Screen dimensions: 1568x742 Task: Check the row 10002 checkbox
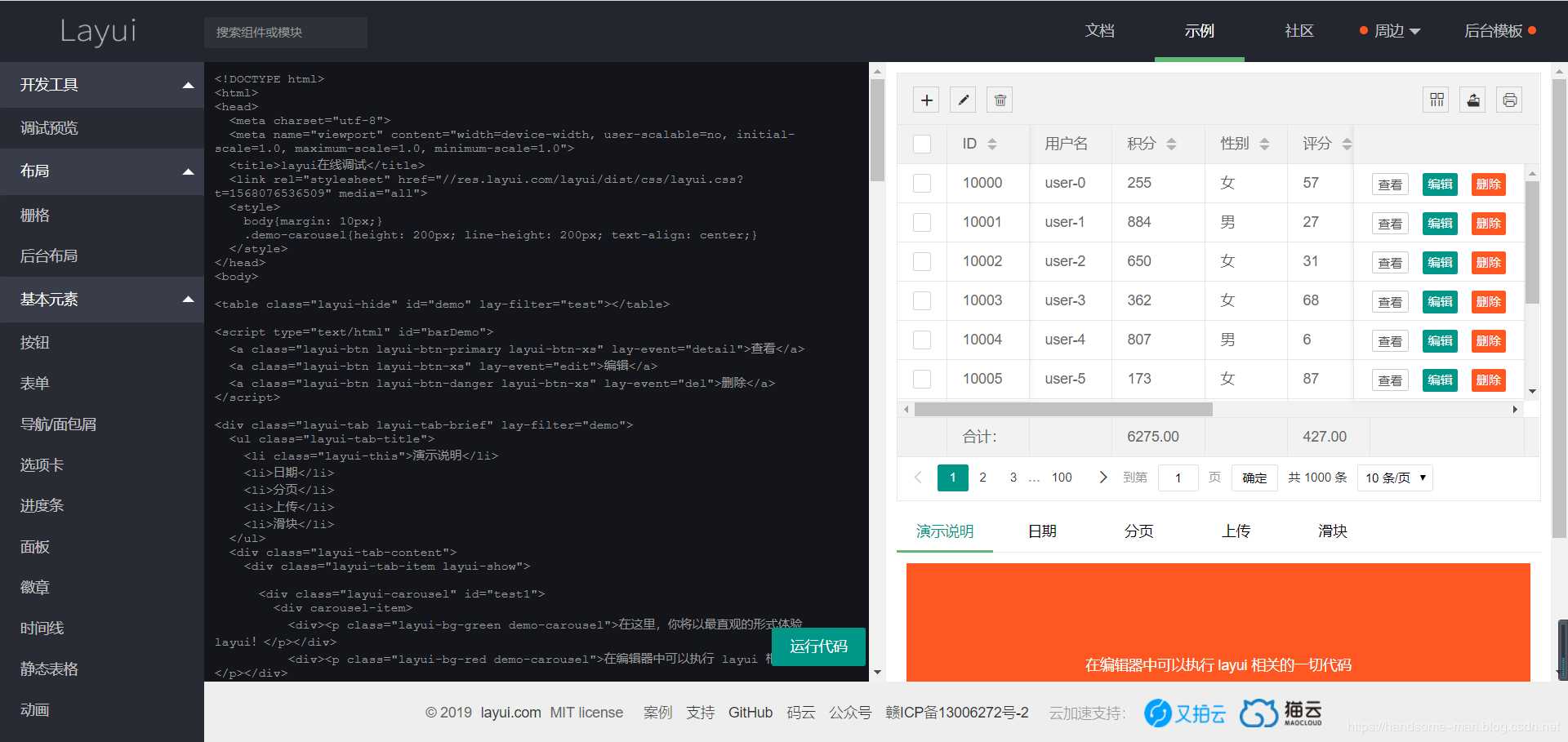pyautogui.click(x=922, y=262)
